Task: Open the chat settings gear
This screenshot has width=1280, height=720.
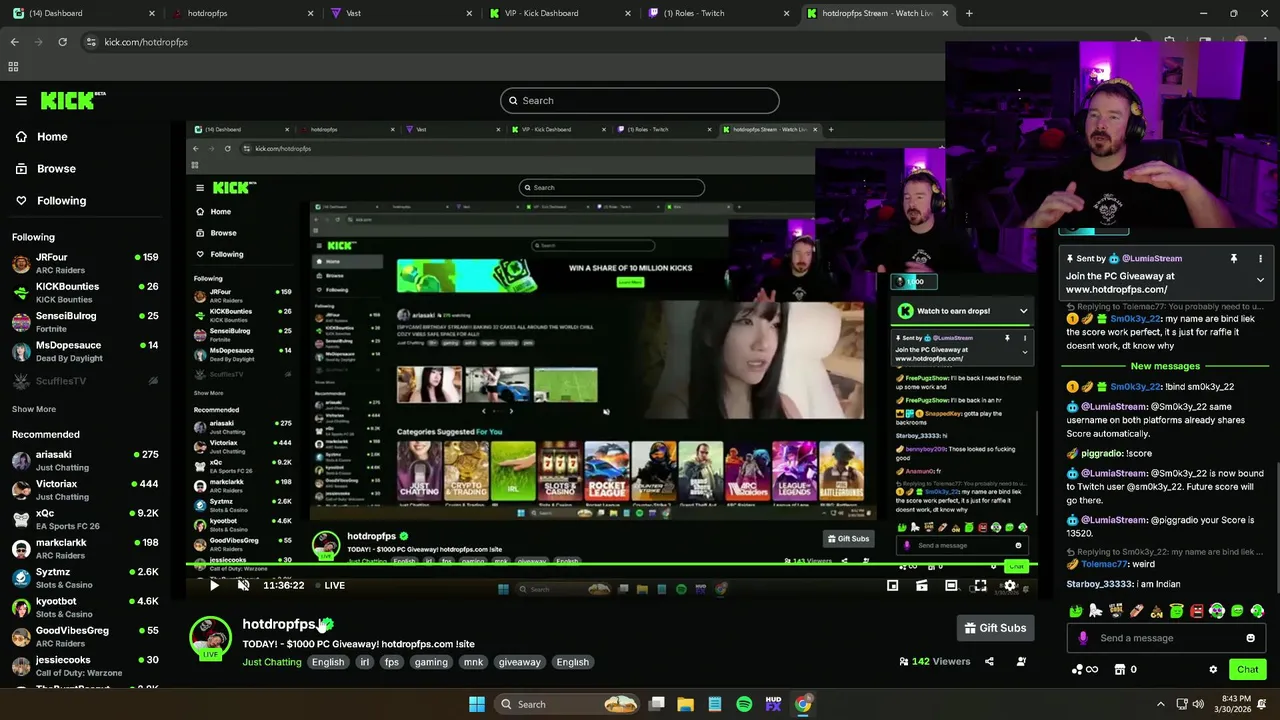Action: coord(1213,670)
